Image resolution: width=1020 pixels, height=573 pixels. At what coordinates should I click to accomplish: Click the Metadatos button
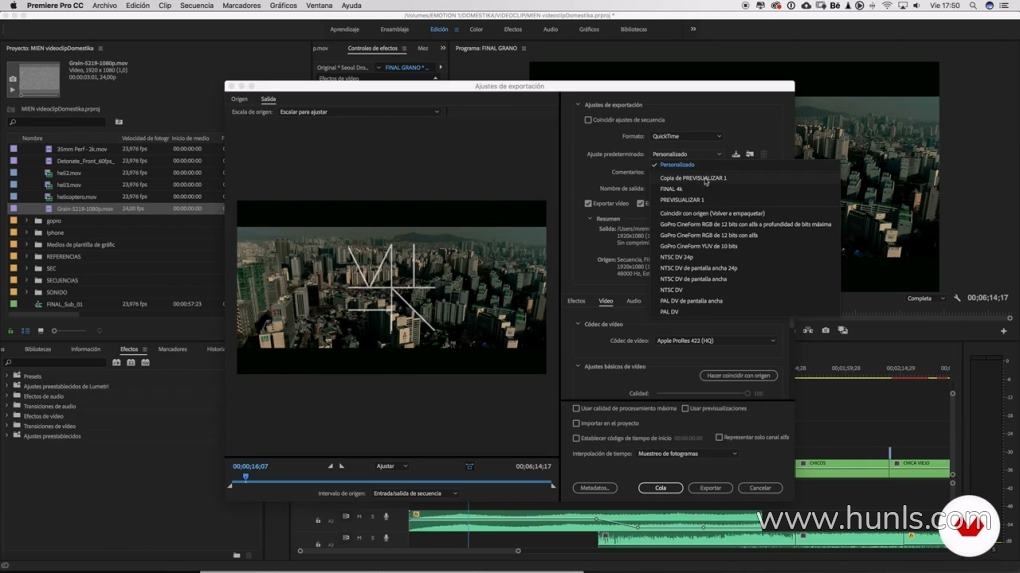(x=594, y=488)
